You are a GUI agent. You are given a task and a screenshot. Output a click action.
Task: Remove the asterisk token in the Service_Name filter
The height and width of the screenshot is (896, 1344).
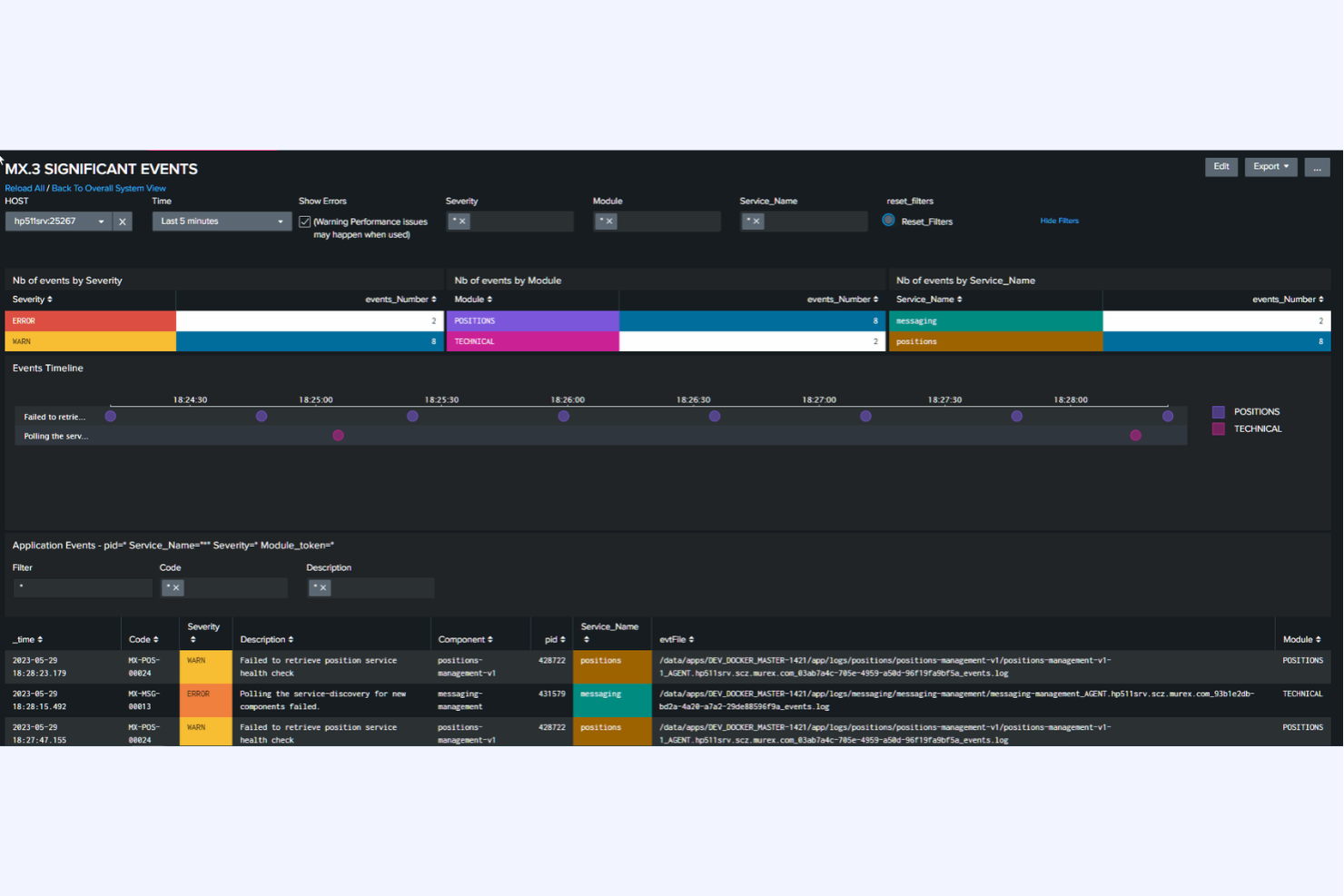(756, 221)
